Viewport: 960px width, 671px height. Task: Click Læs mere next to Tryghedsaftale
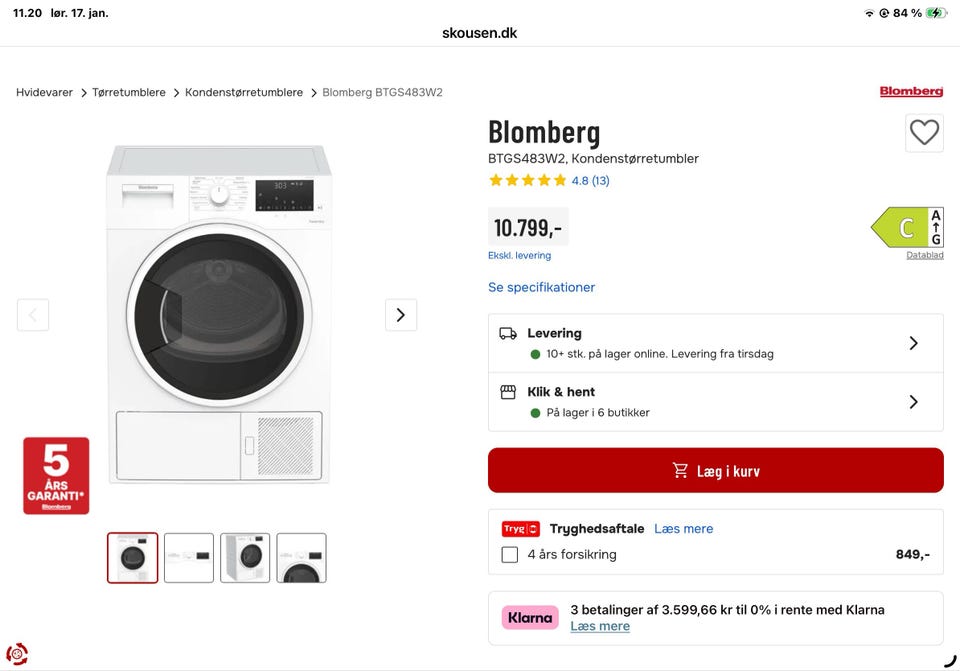point(683,529)
